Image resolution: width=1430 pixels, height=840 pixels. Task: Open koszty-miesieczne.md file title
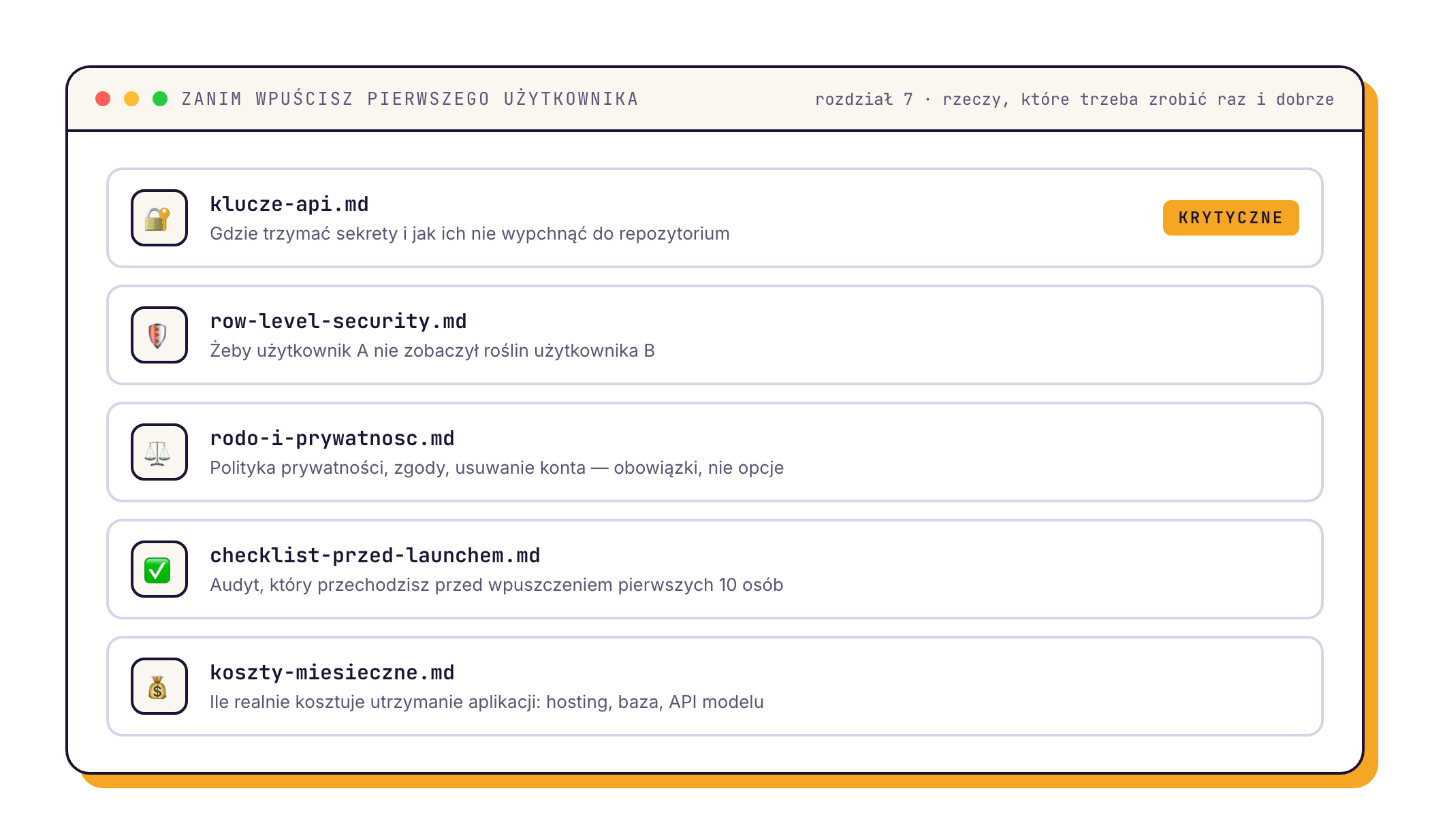[x=332, y=673]
